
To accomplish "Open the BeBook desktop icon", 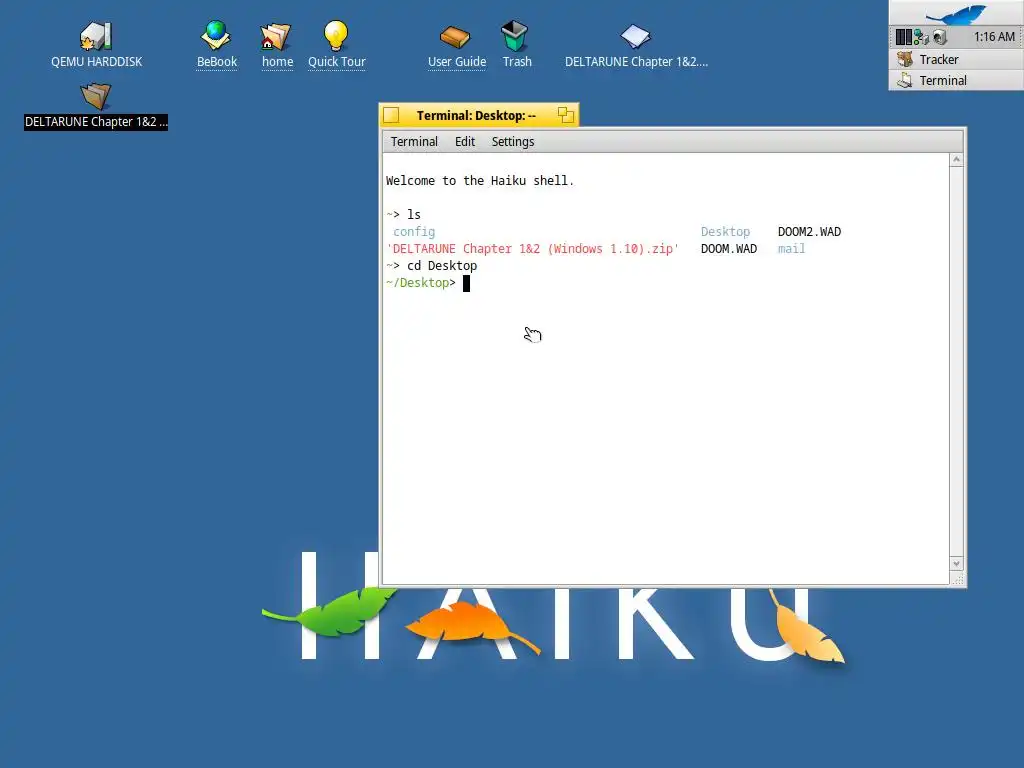I will pyautogui.click(x=216, y=36).
